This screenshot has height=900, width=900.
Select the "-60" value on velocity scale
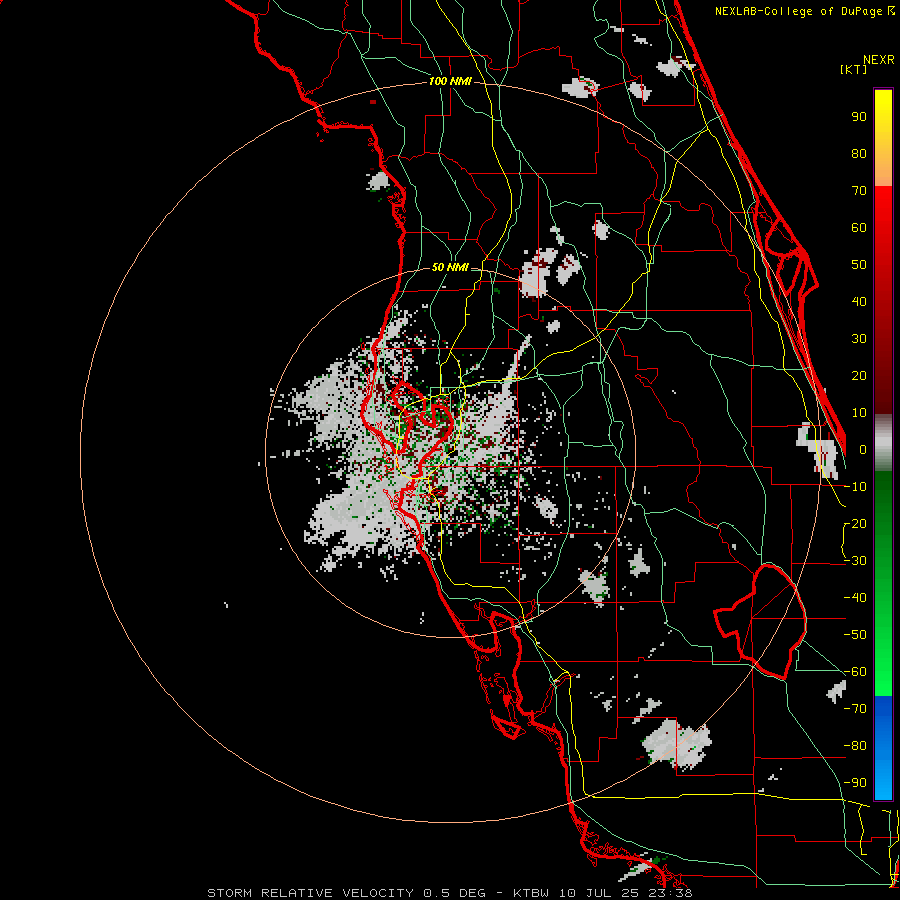[x=855, y=672]
